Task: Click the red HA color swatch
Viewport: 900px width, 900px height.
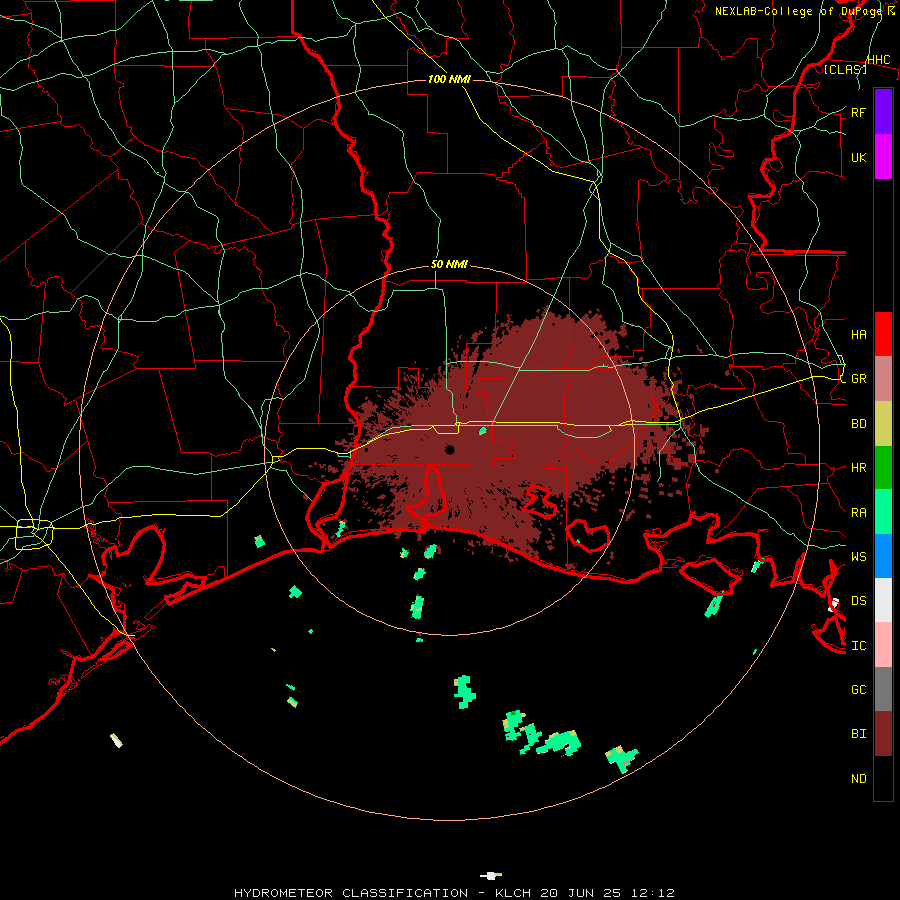Action: point(883,334)
